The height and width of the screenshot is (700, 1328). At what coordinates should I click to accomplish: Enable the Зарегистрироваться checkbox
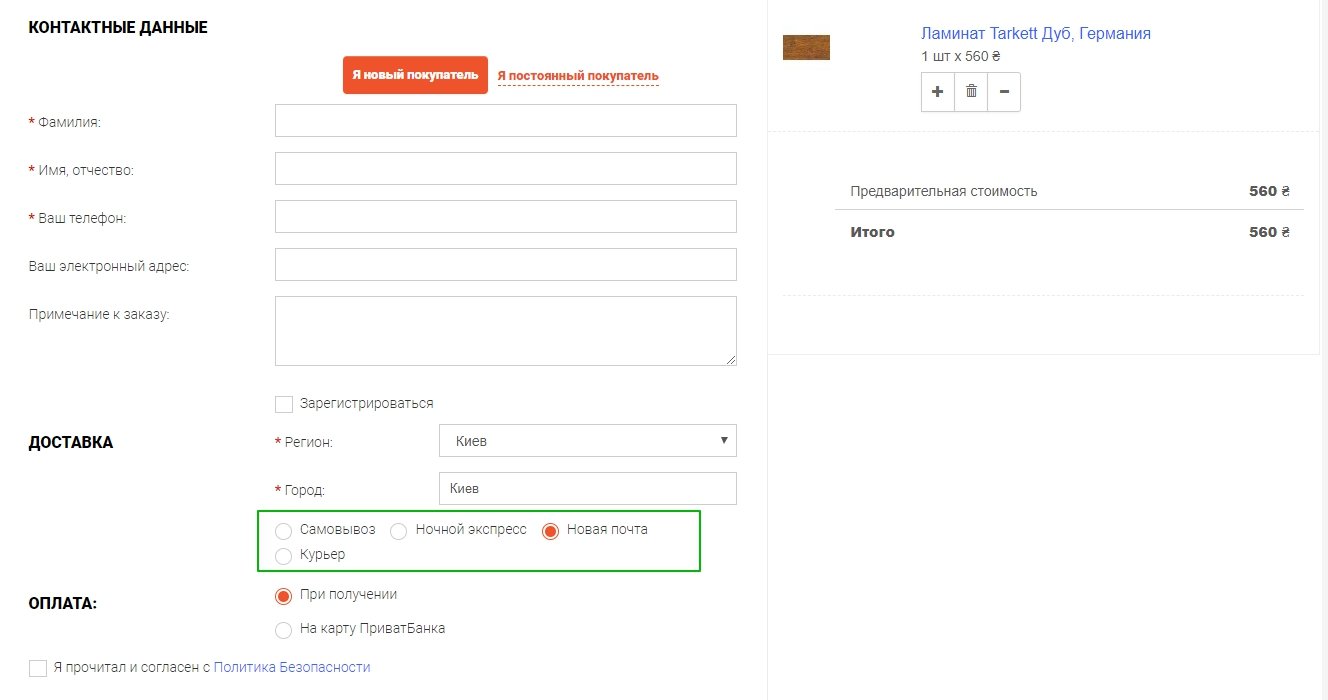pos(284,404)
